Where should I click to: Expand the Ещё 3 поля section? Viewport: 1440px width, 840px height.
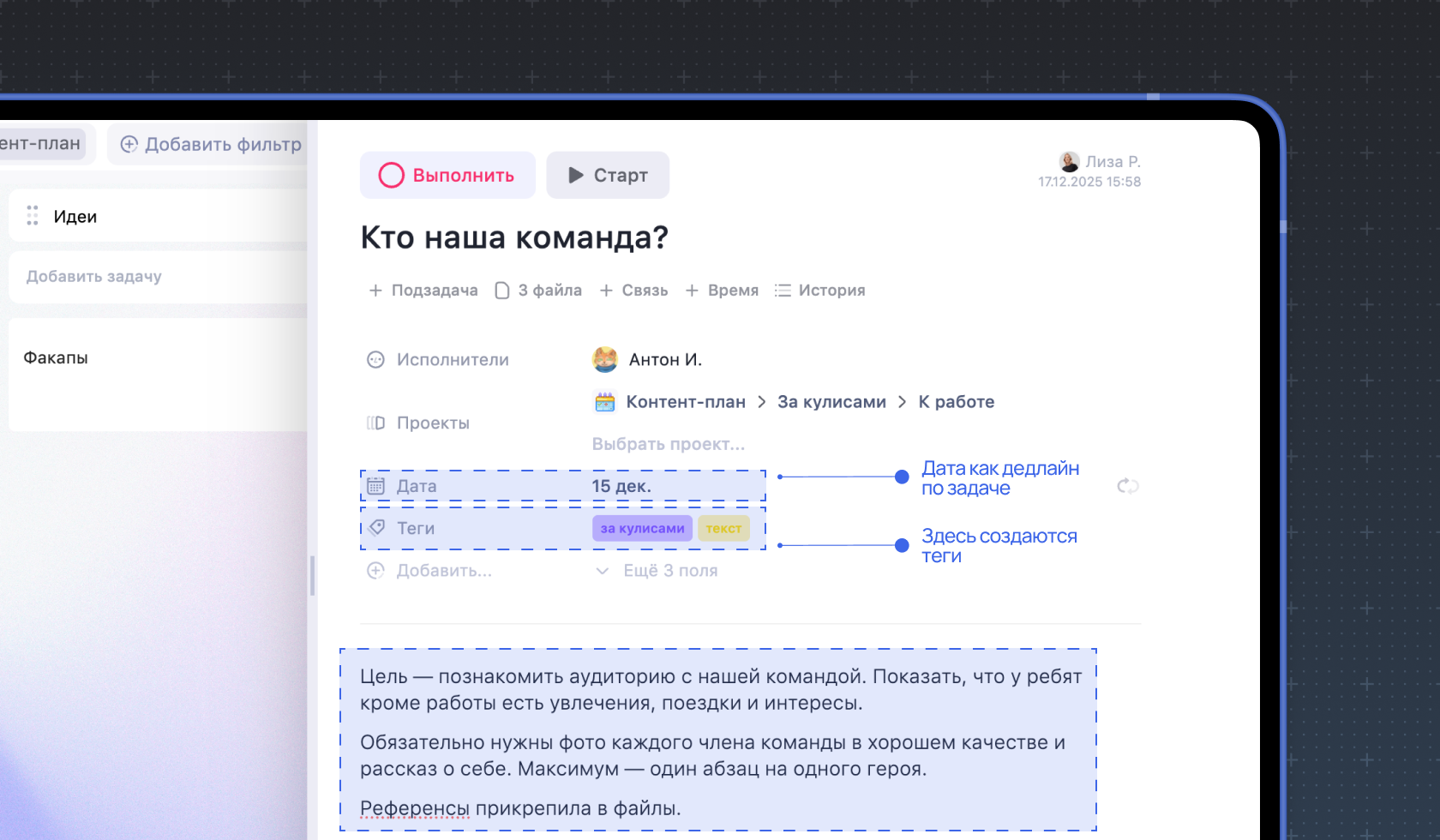pos(671,570)
